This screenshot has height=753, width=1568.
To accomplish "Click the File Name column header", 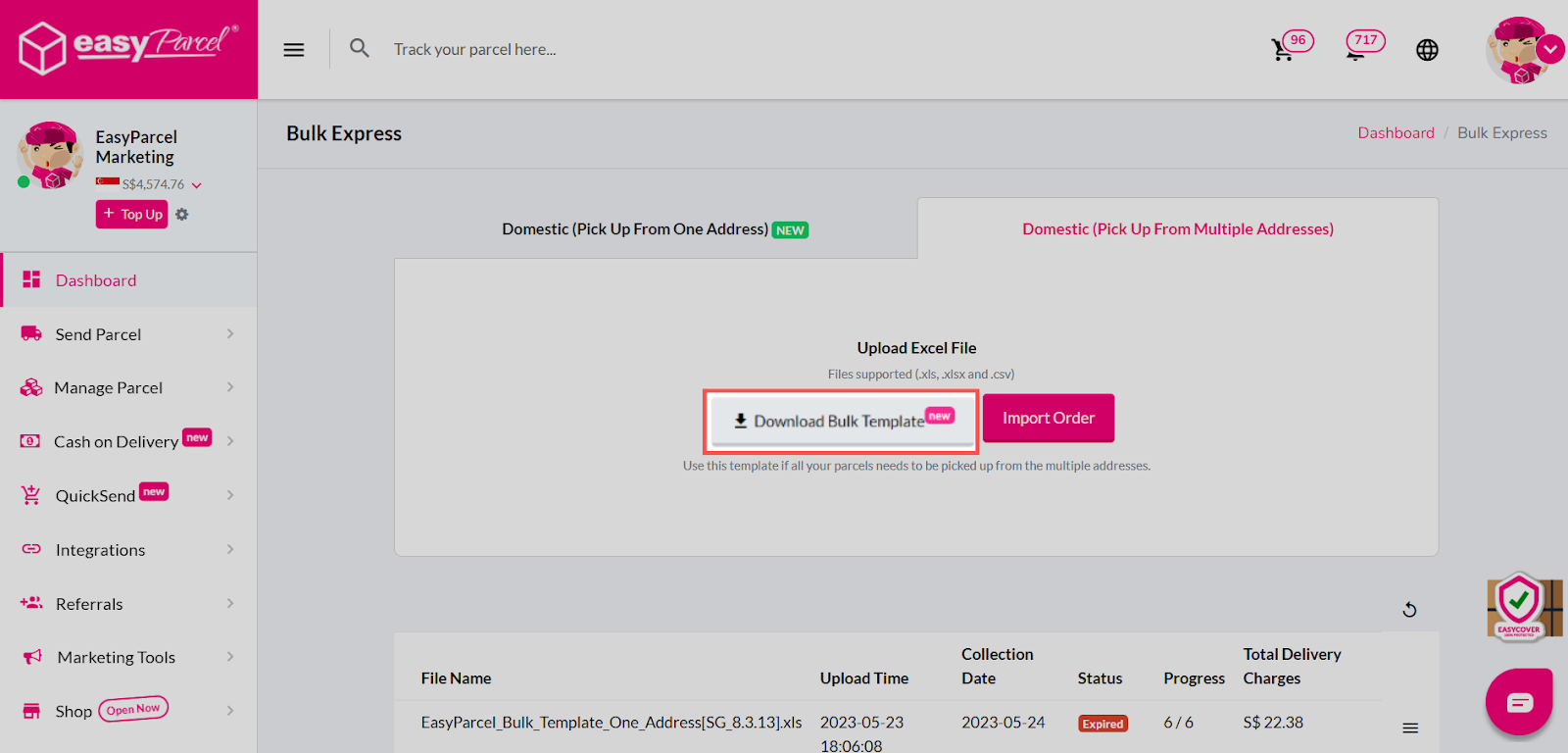I will point(456,678).
